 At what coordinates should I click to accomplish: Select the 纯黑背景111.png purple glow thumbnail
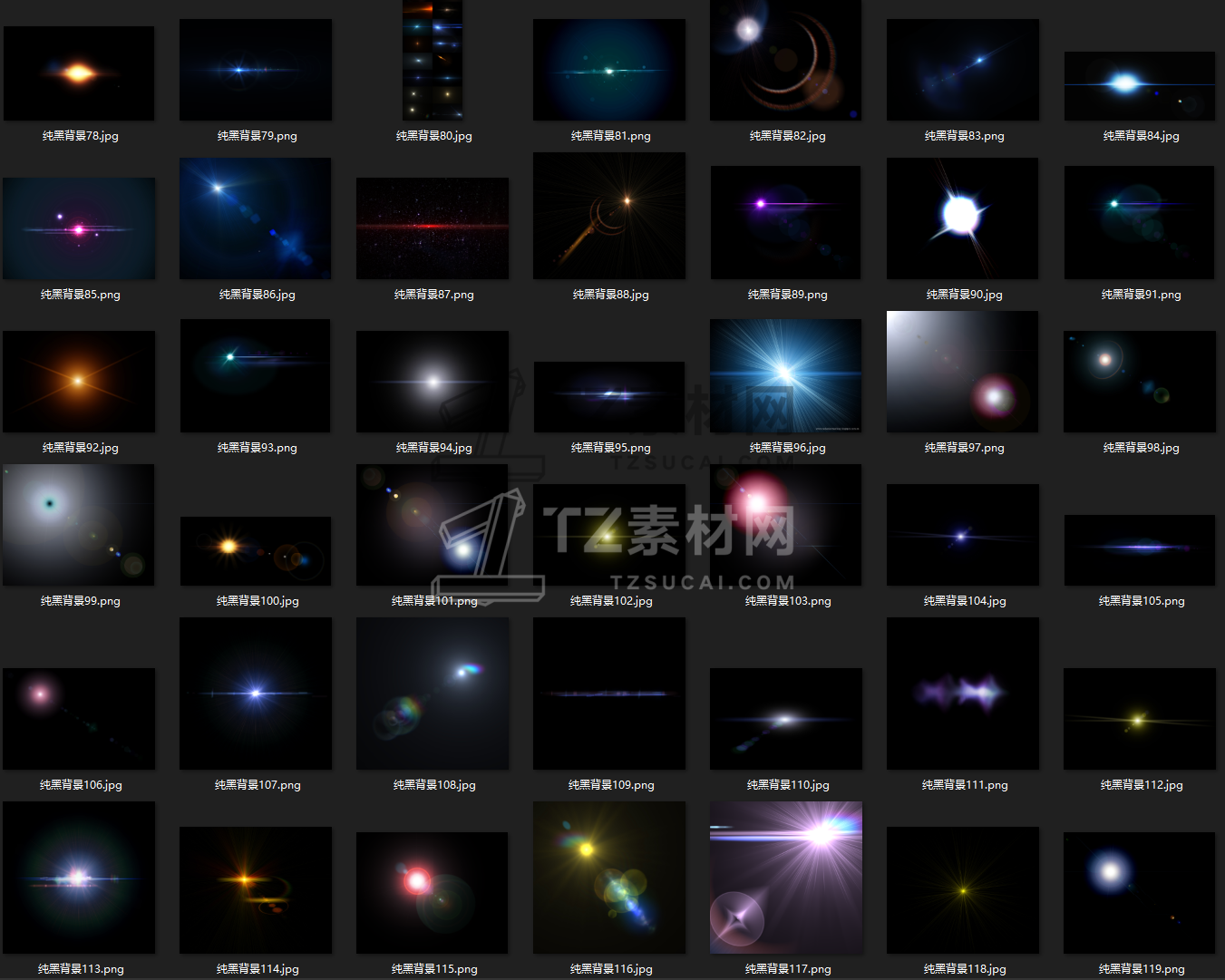coord(963,694)
